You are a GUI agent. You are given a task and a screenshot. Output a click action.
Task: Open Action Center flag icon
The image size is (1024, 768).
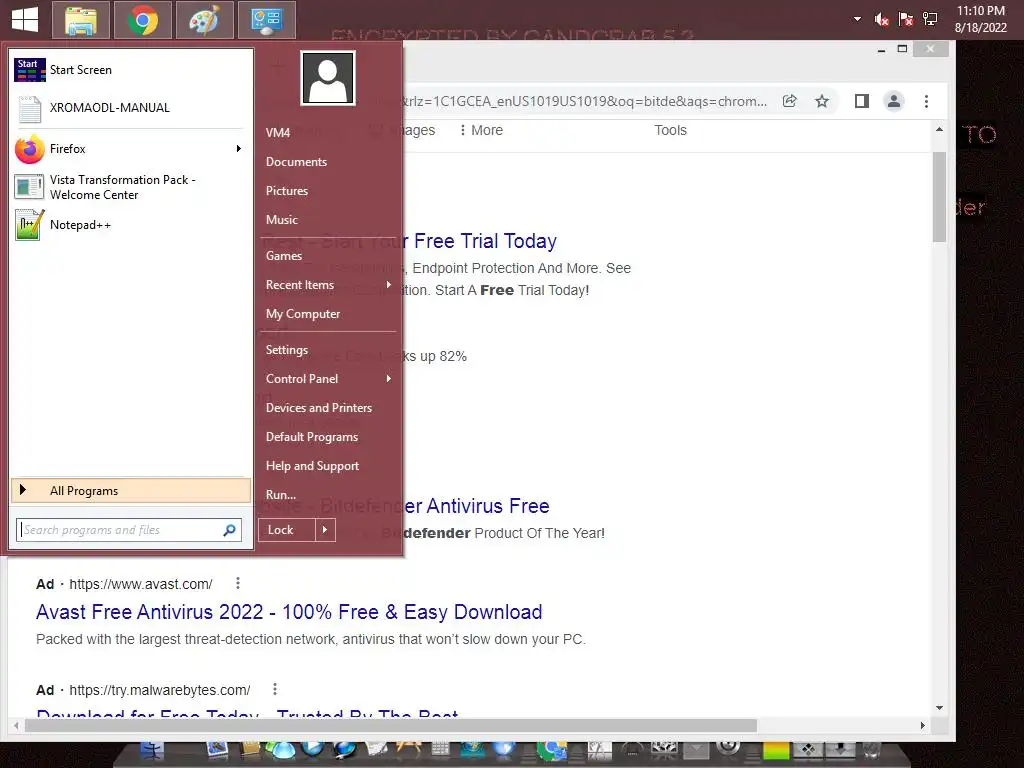pyautogui.click(x=906, y=20)
